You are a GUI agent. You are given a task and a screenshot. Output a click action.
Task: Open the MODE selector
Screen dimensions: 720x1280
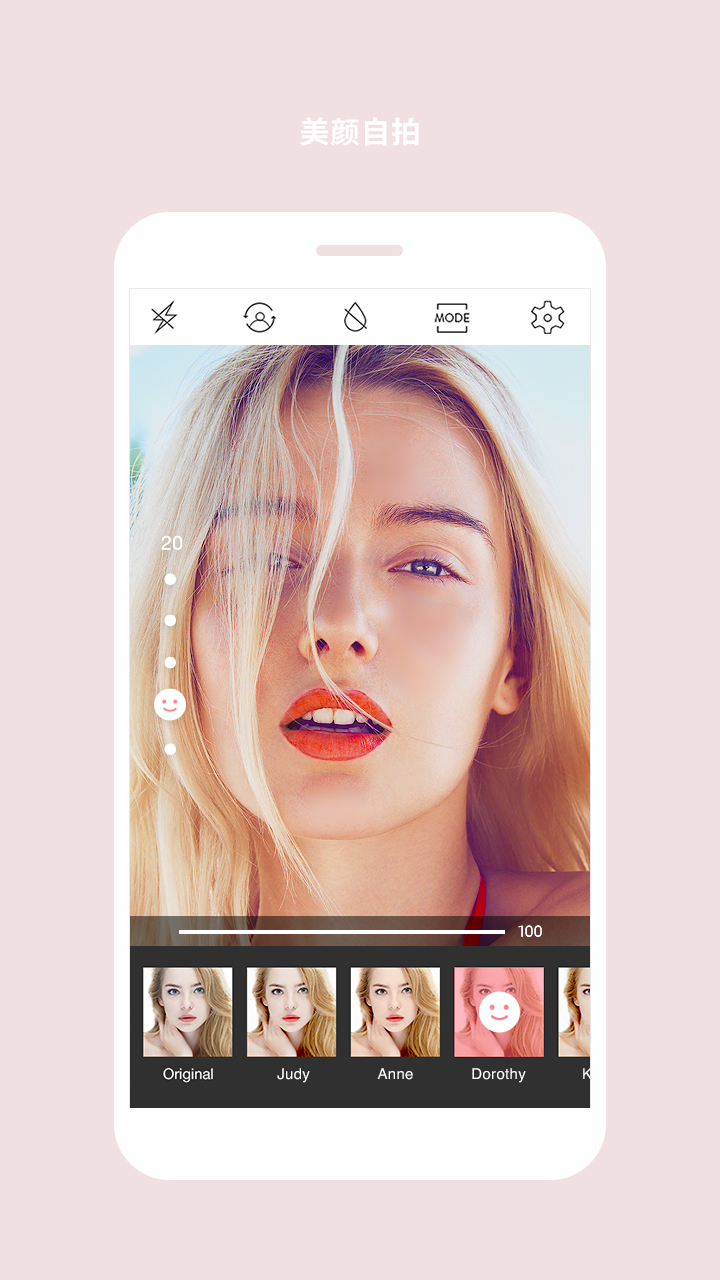[452, 318]
